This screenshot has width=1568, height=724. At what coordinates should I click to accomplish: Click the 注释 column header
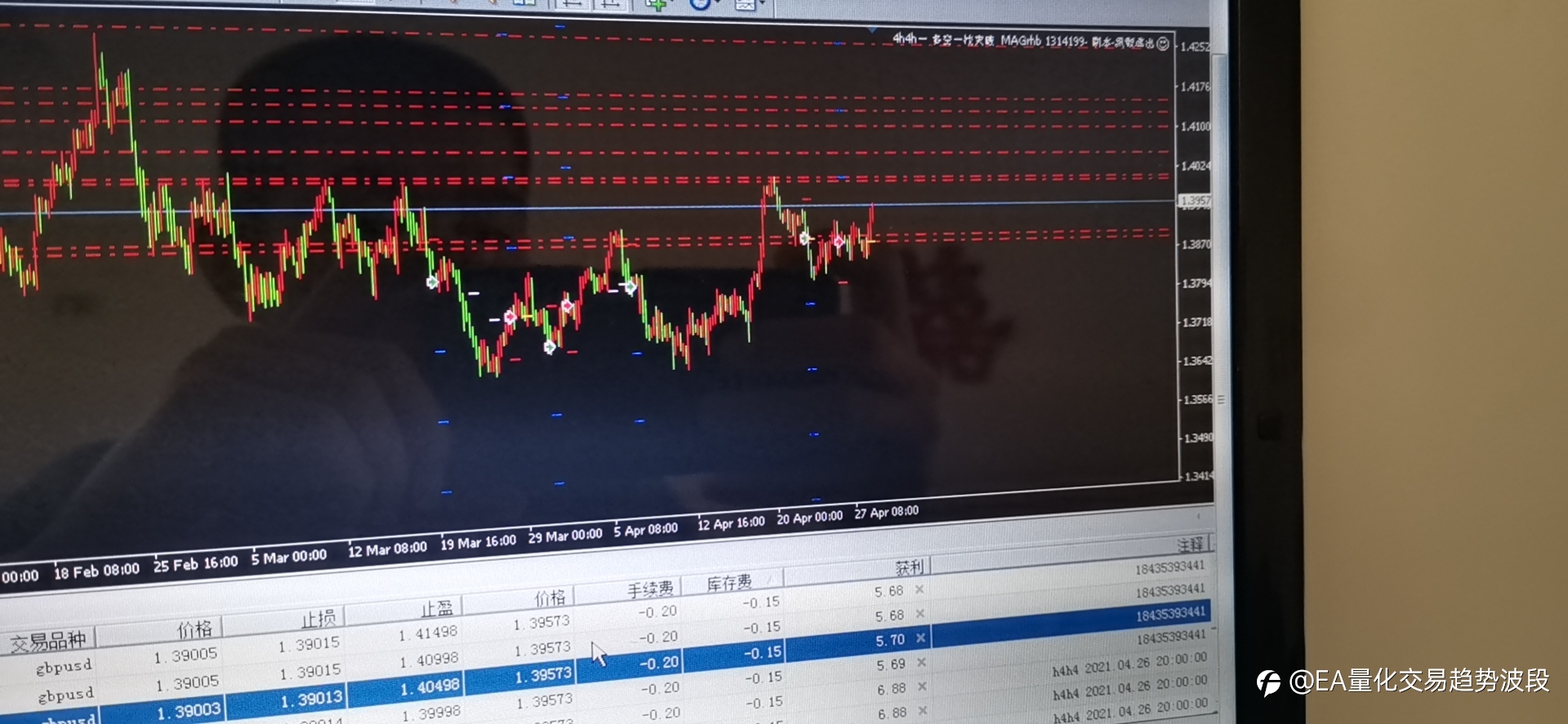(1191, 544)
